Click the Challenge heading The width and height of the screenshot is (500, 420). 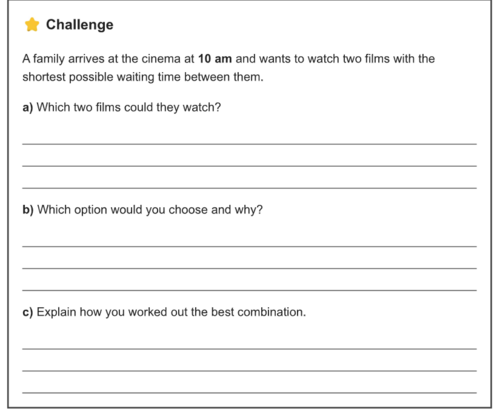pos(80,25)
